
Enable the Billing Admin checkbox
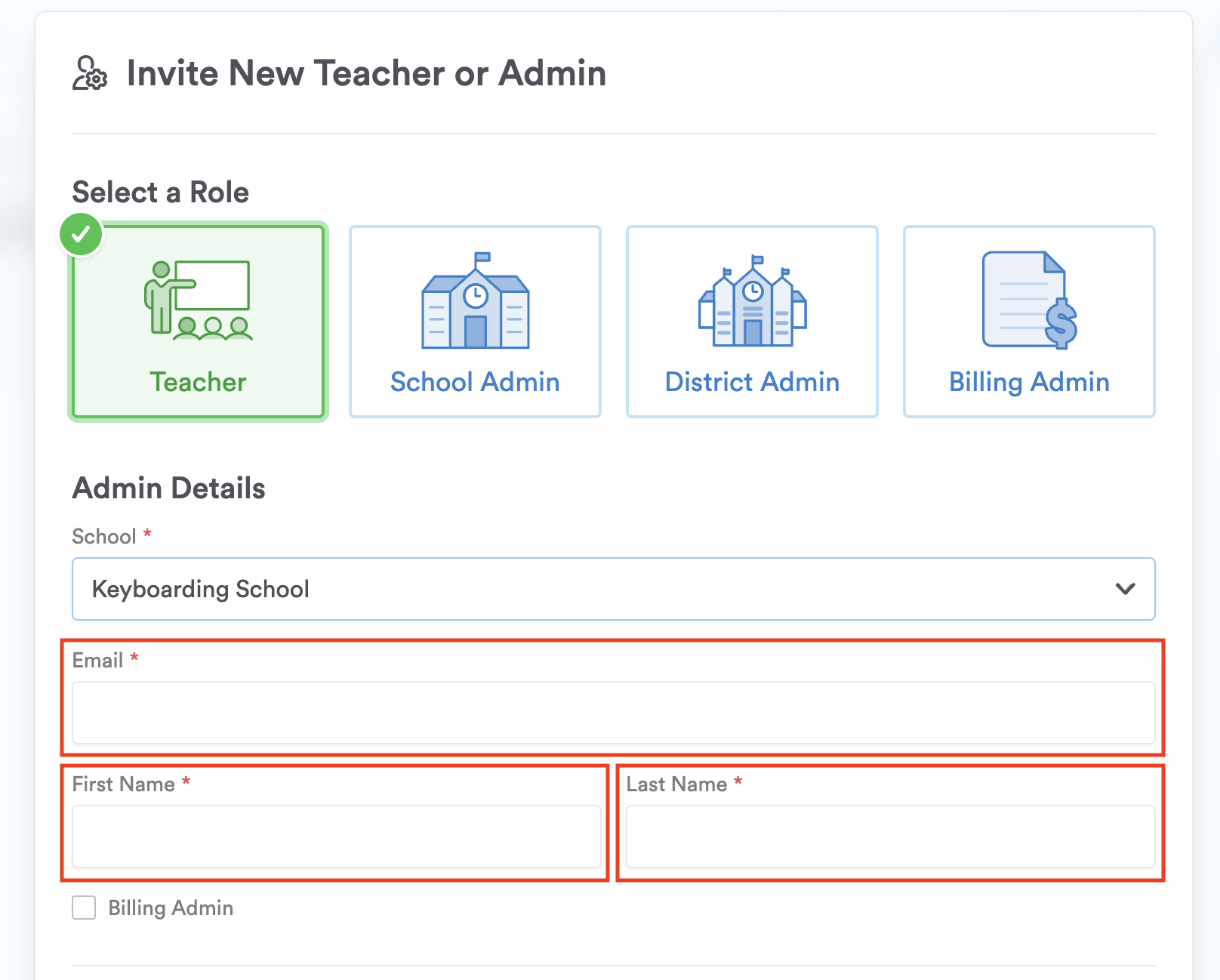pyautogui.click(x=84, y=908)
